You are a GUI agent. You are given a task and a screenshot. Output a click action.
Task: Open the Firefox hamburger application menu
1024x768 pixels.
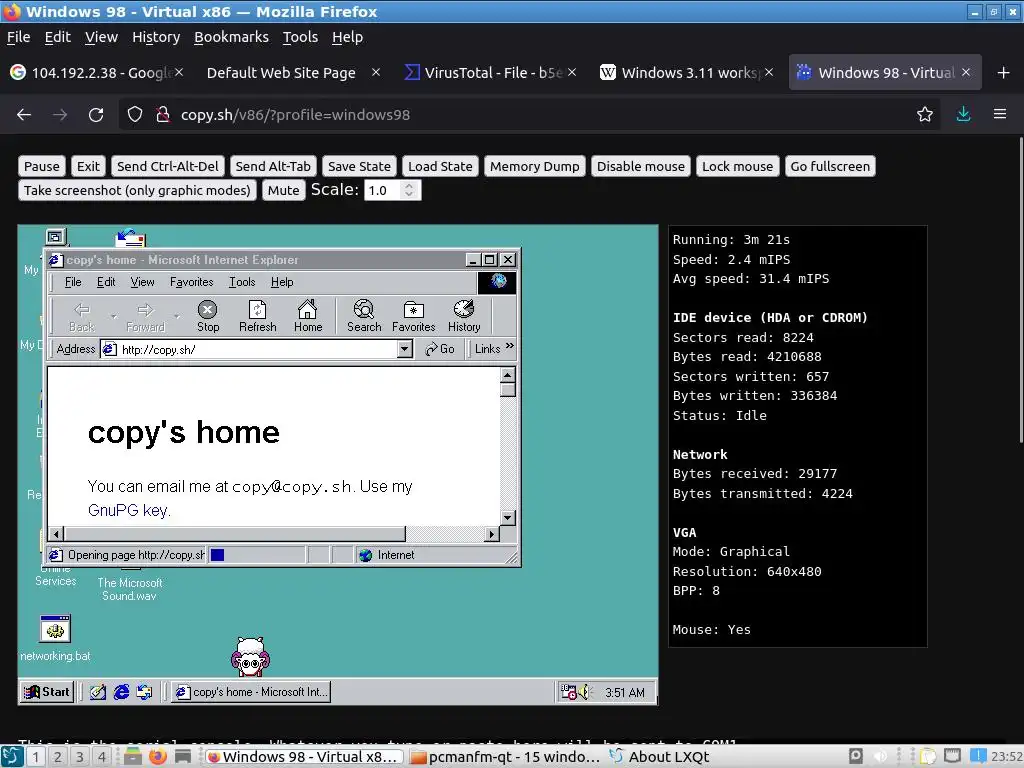pyautogui.click(x=1000, y=115)
